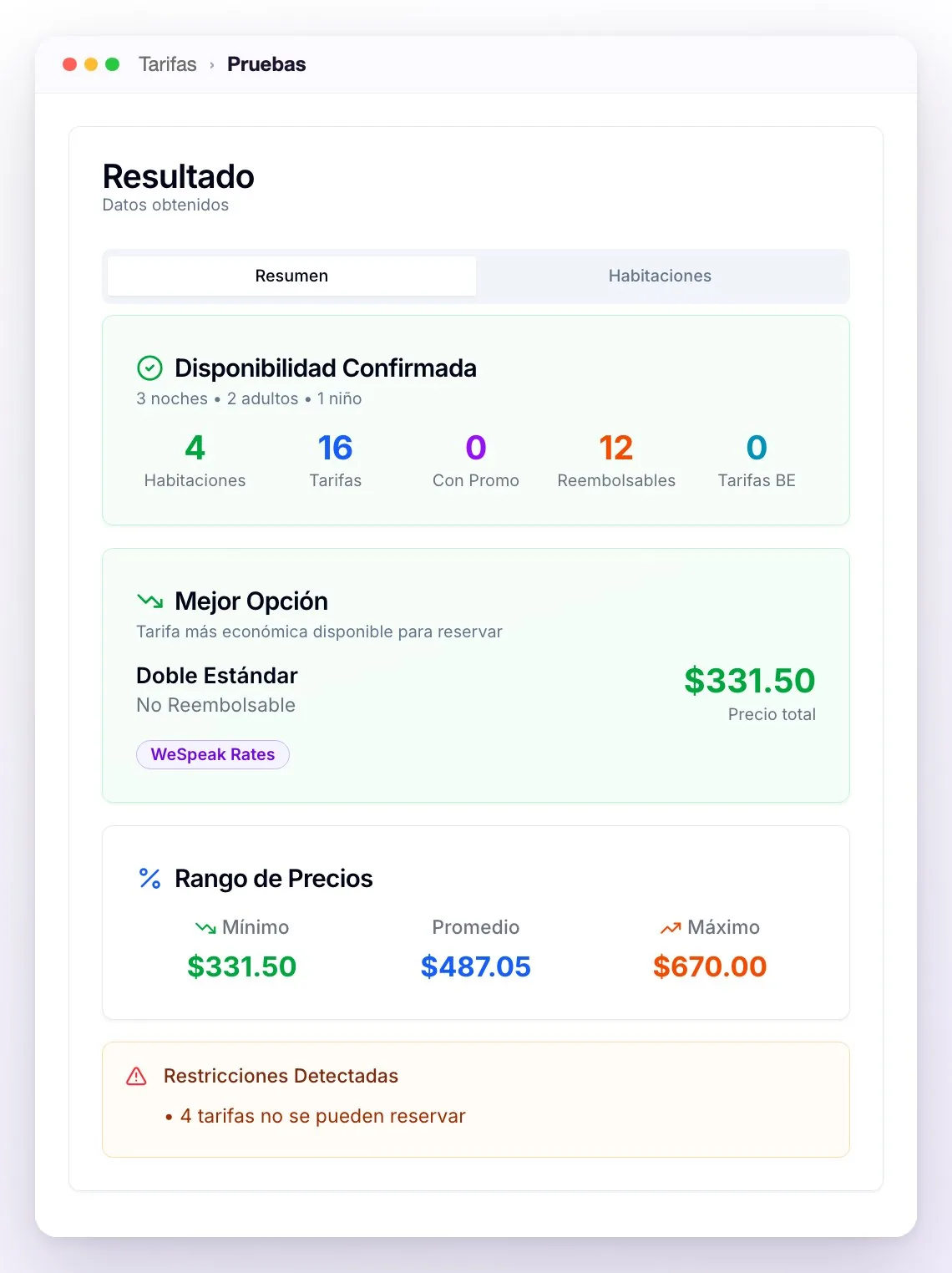Image resolution: width=952 pixels, height=1273 pixels.
Task: Click the trending-down icon beside Mejor Opción
Action: (x=149, y=601)
